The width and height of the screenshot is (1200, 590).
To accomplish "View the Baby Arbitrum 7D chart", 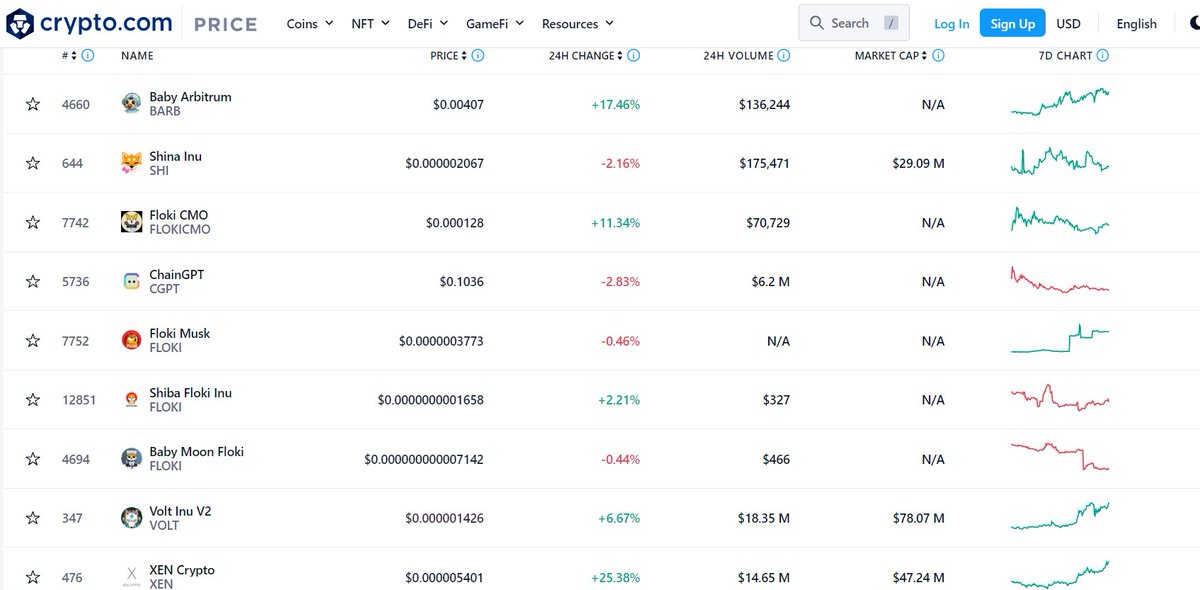I will [1060, 101].
